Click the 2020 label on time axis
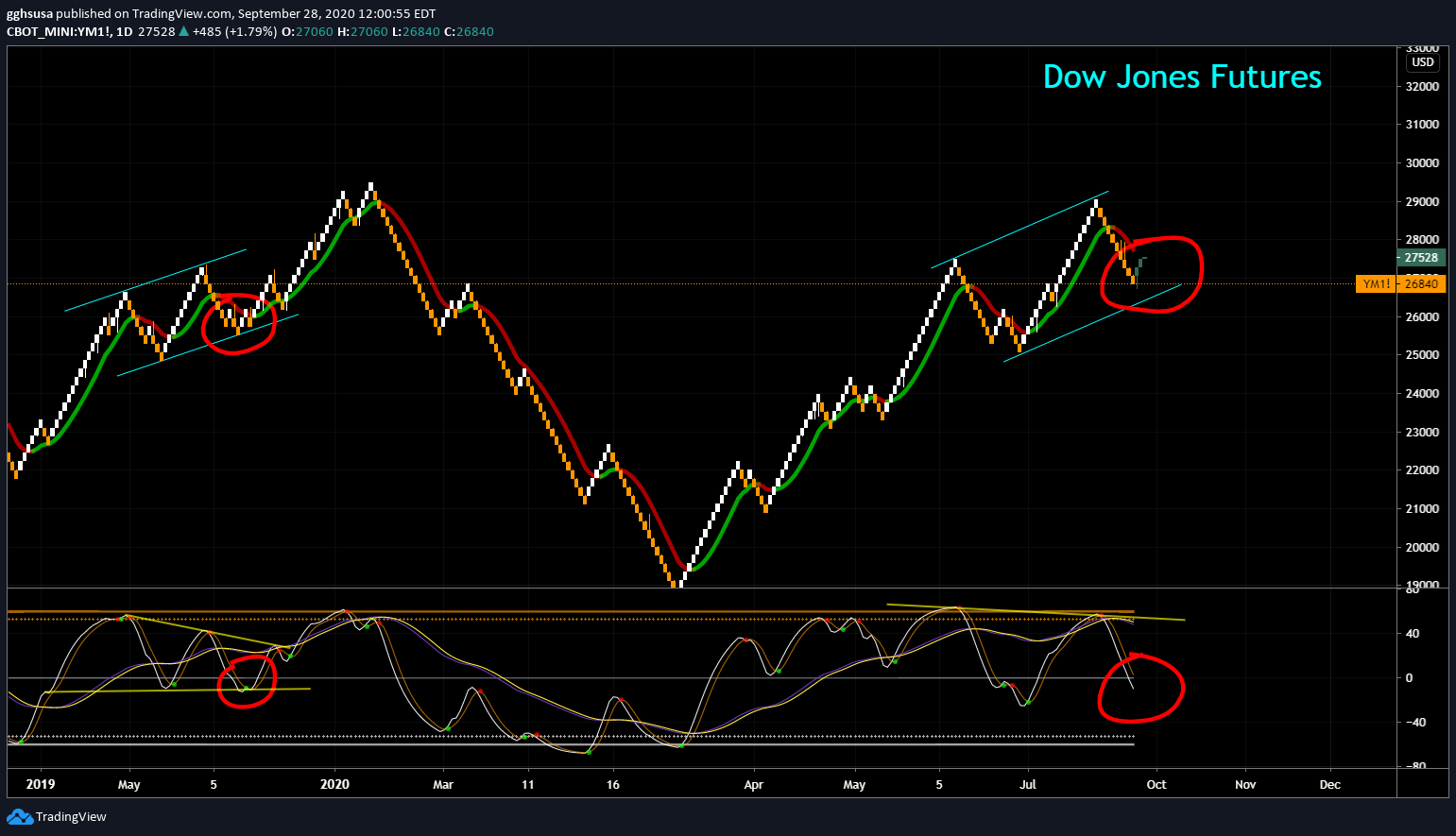This screenshot has width=1456, height=836. coord(334,784)
